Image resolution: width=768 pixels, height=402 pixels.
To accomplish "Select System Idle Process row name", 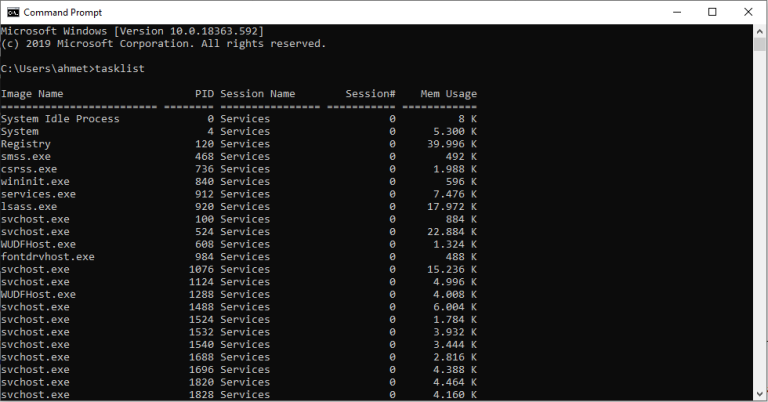I will coord(60,119).
